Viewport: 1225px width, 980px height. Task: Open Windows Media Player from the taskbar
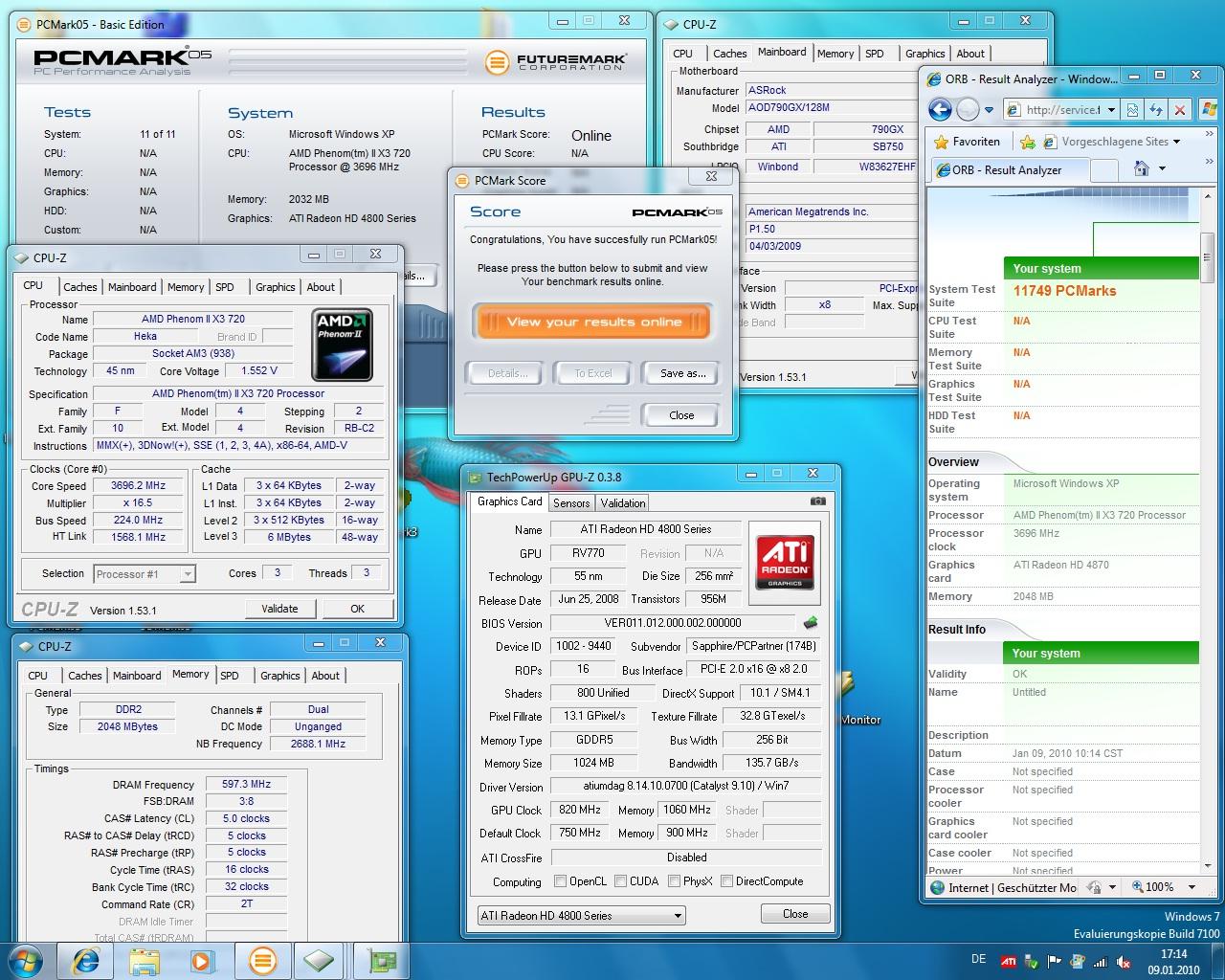[203, 961]
